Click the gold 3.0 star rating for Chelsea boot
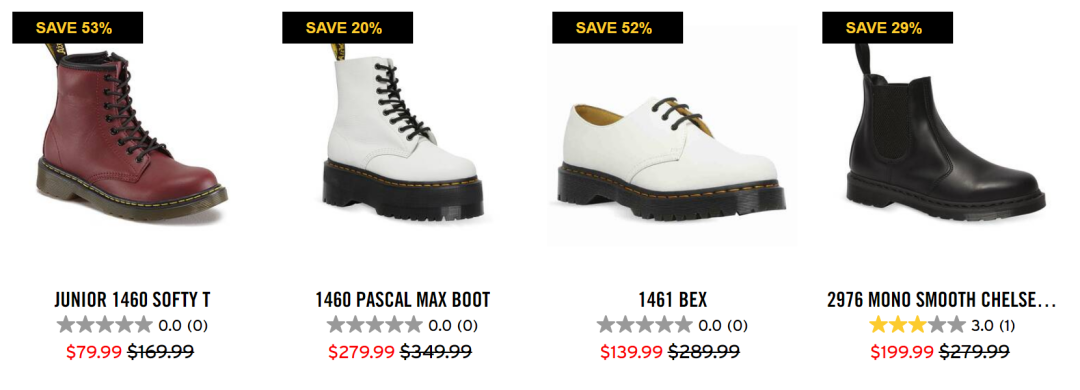The width and height of the screenshot is (1080, 390). point(917,325)
